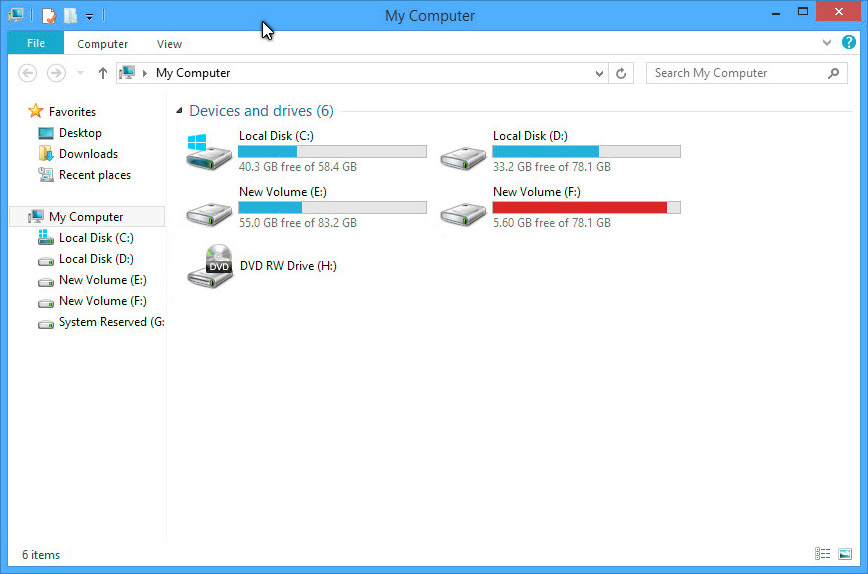Image resolution: width=868 pixels, height=574 pixels.
Task: Open Desktop from Favorites
Action: [80, 133]
